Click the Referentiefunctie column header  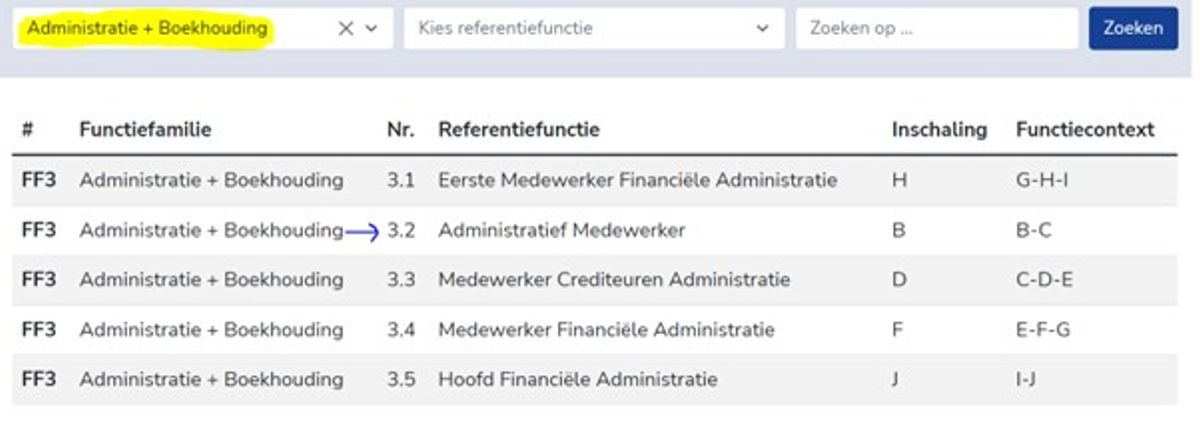(519, 130)
